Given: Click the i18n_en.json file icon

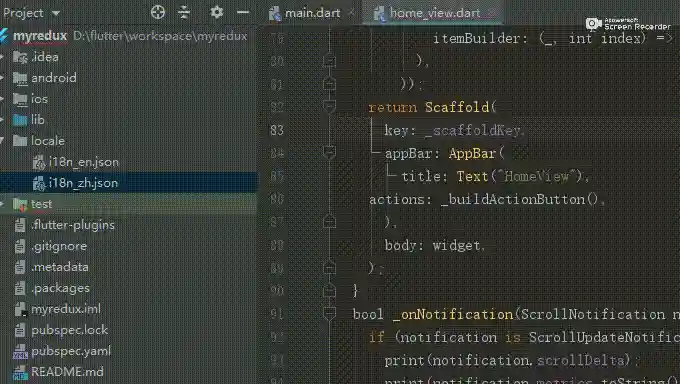Looking at the screenshot, I should (39, 162).
